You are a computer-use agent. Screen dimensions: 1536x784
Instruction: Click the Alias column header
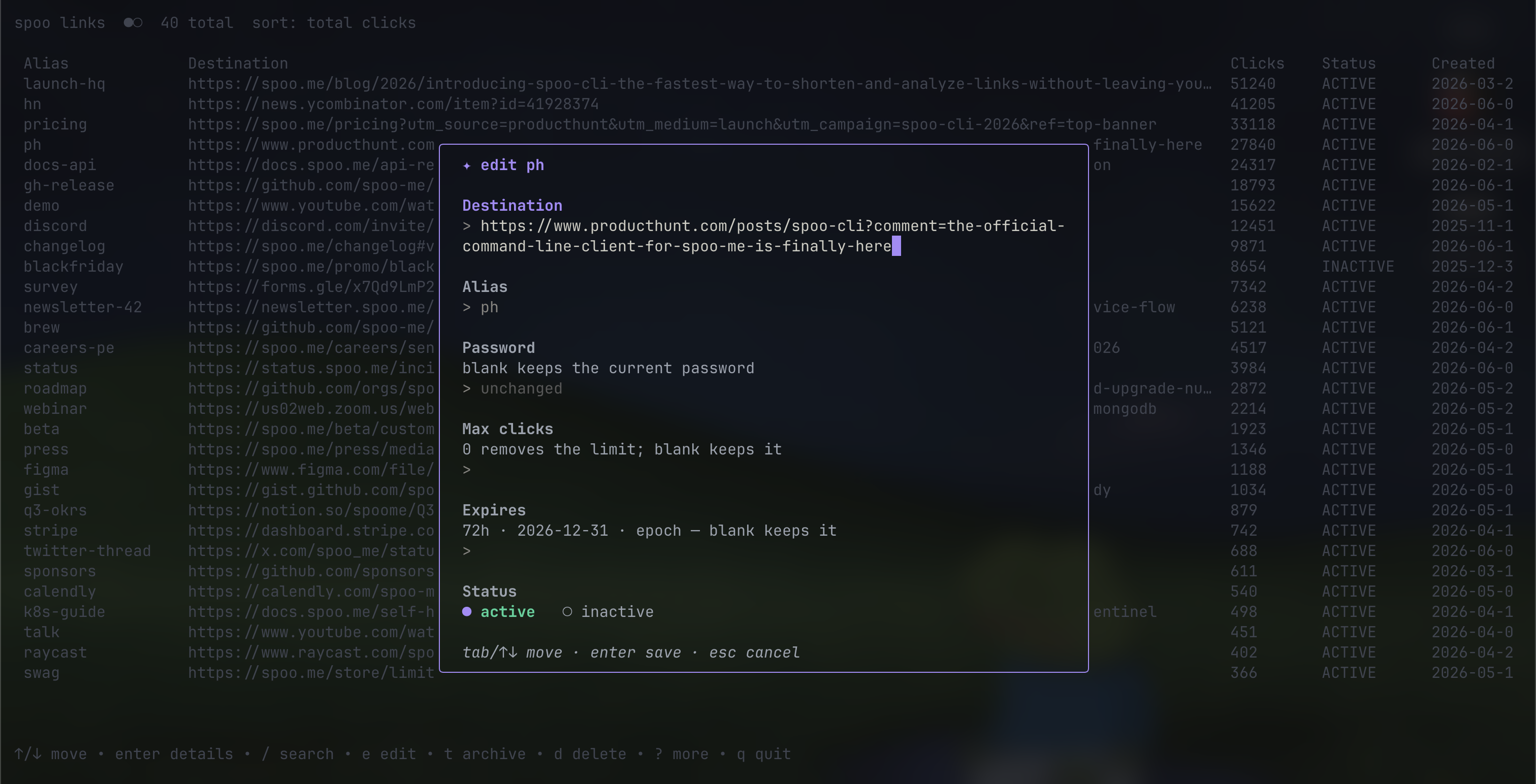click(46, 63)
